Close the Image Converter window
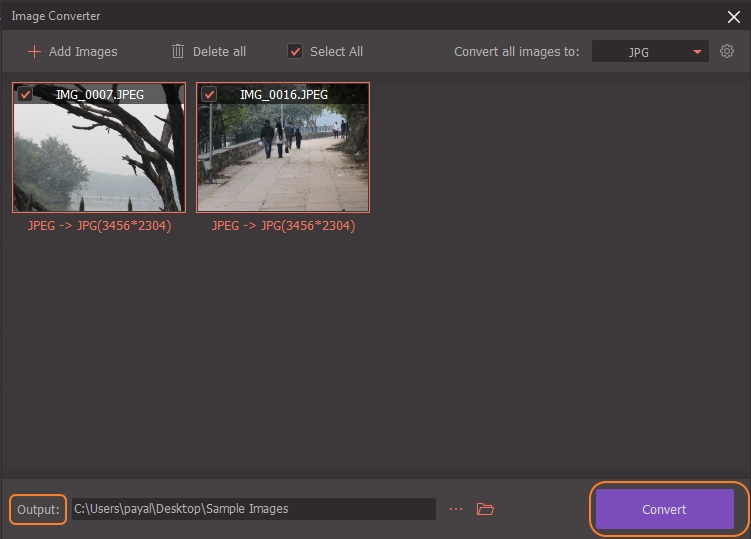The image size is (751, 539). click(733, 16)
